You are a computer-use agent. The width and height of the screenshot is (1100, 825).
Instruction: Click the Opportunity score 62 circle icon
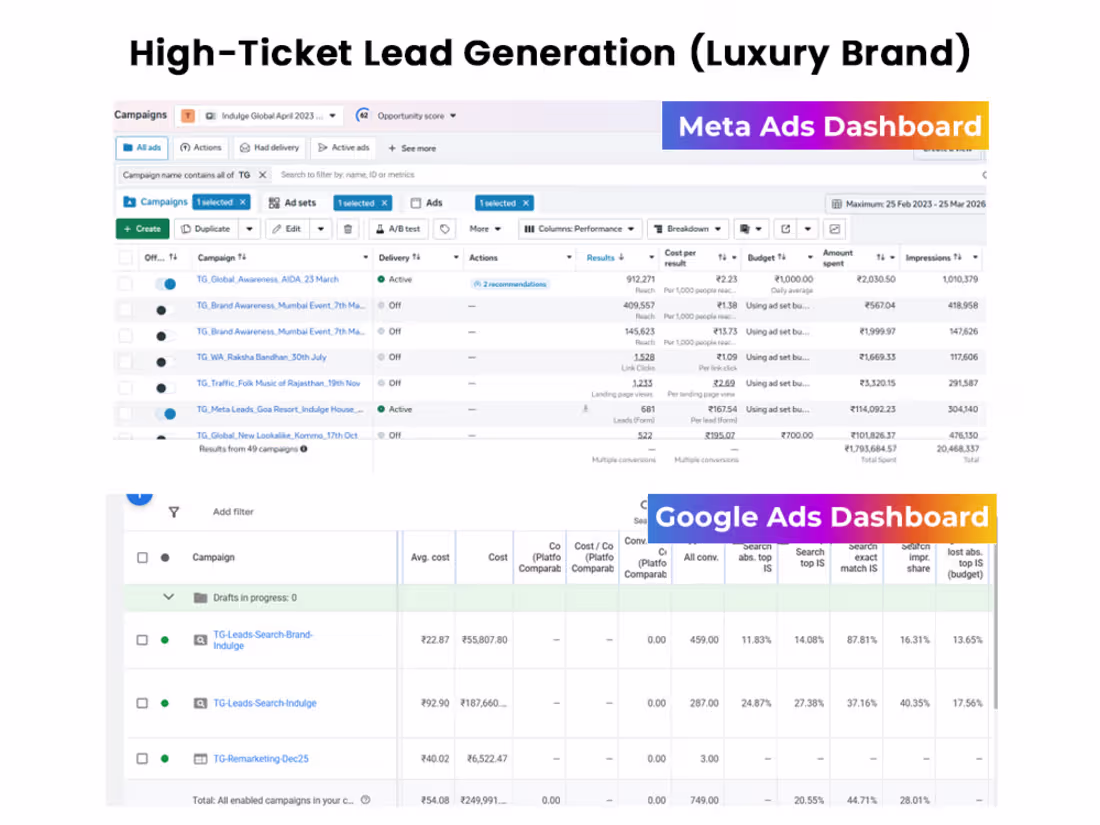pyautogui.click(x=363, y=115)
